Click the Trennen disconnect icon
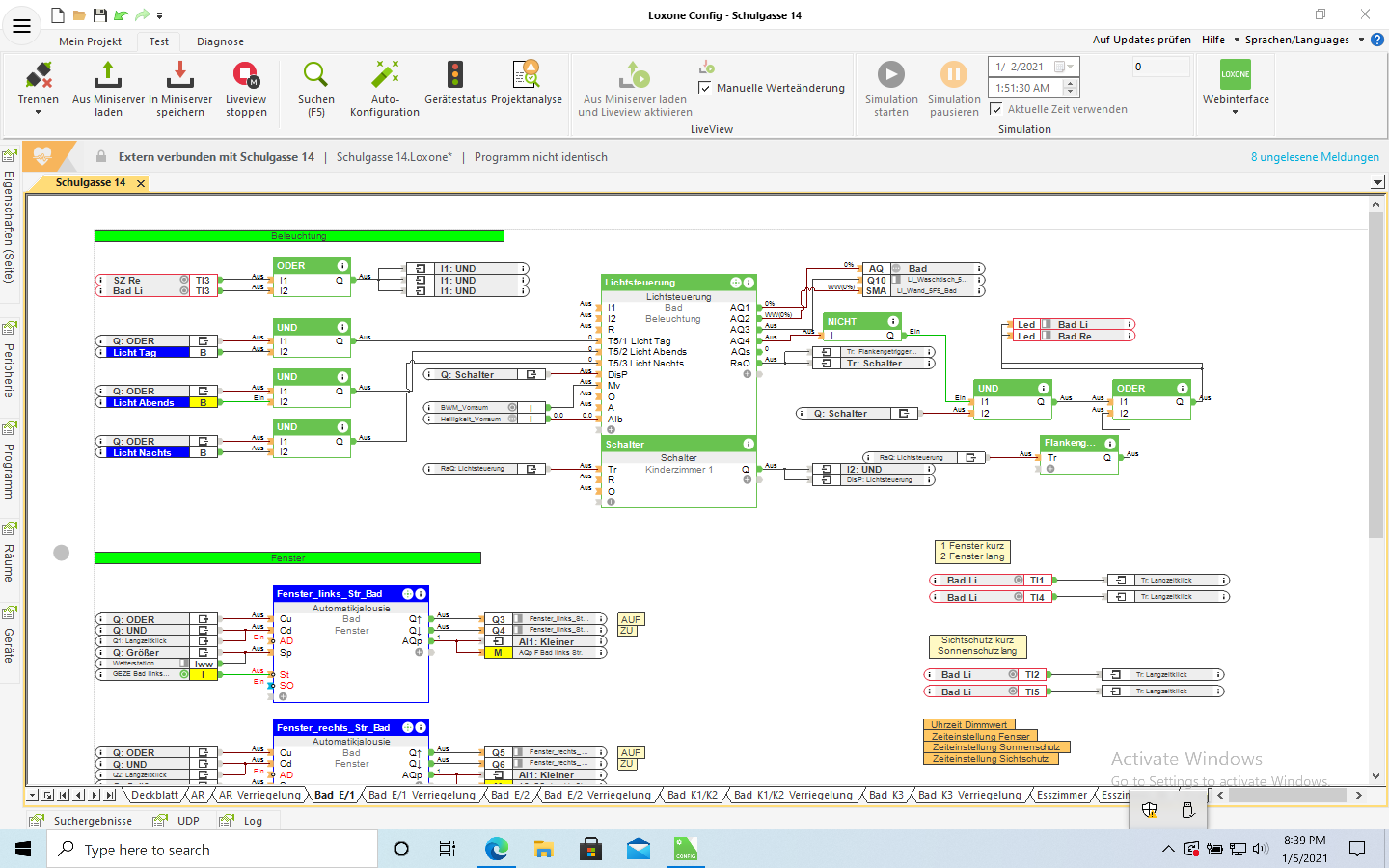Viewport: 1389px width, 868px height. (x=38, y=75)
